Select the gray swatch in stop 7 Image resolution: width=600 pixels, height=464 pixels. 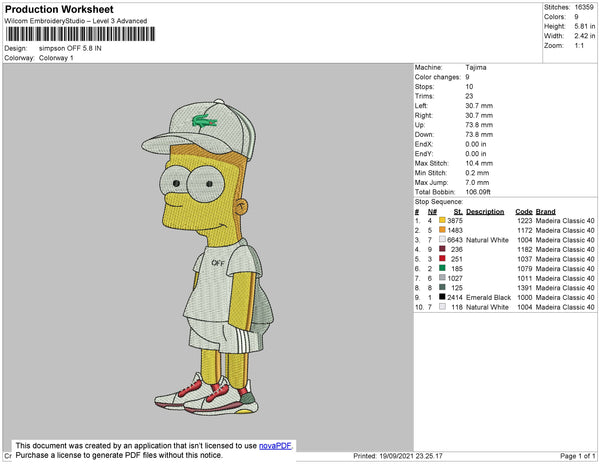[x=442, y=278]
